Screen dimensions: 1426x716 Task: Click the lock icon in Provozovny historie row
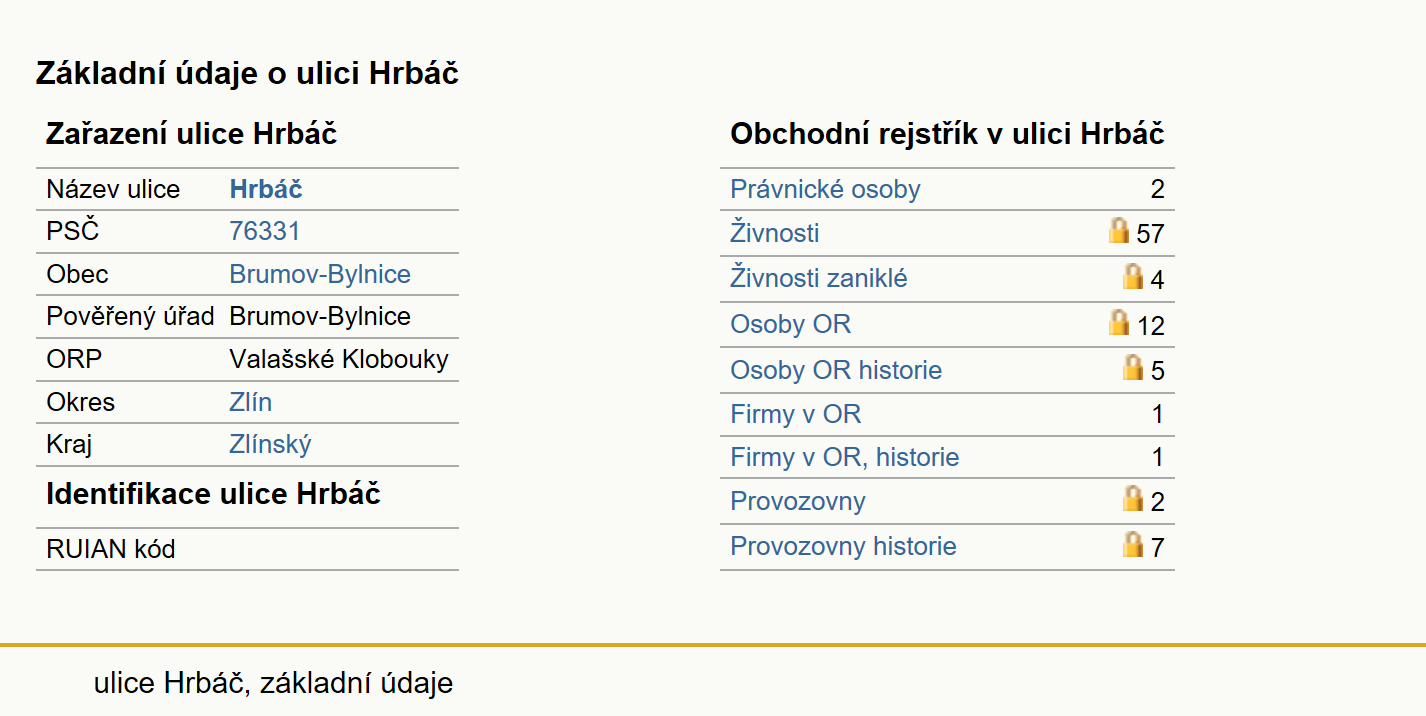tap(1133, 544)
